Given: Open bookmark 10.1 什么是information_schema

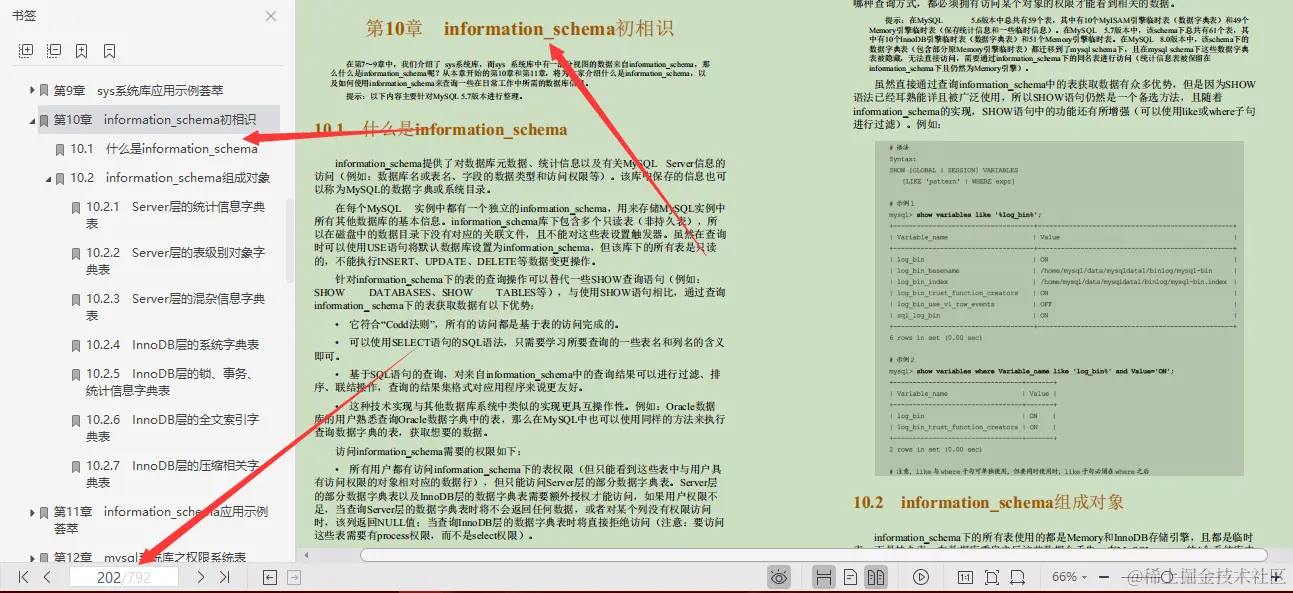Looking at the screenshot, I should [x=164, y=149].
